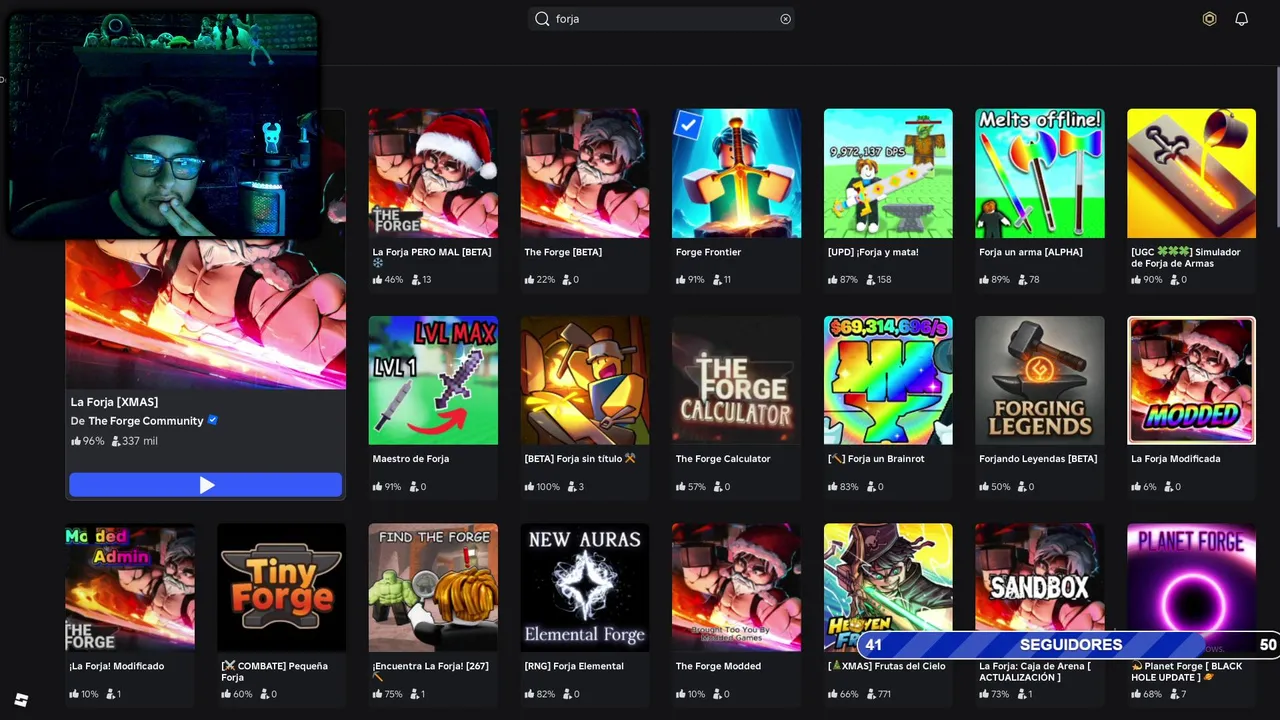Click '[UPD] ¡Forja y mata!' title

tap(873, 252)
